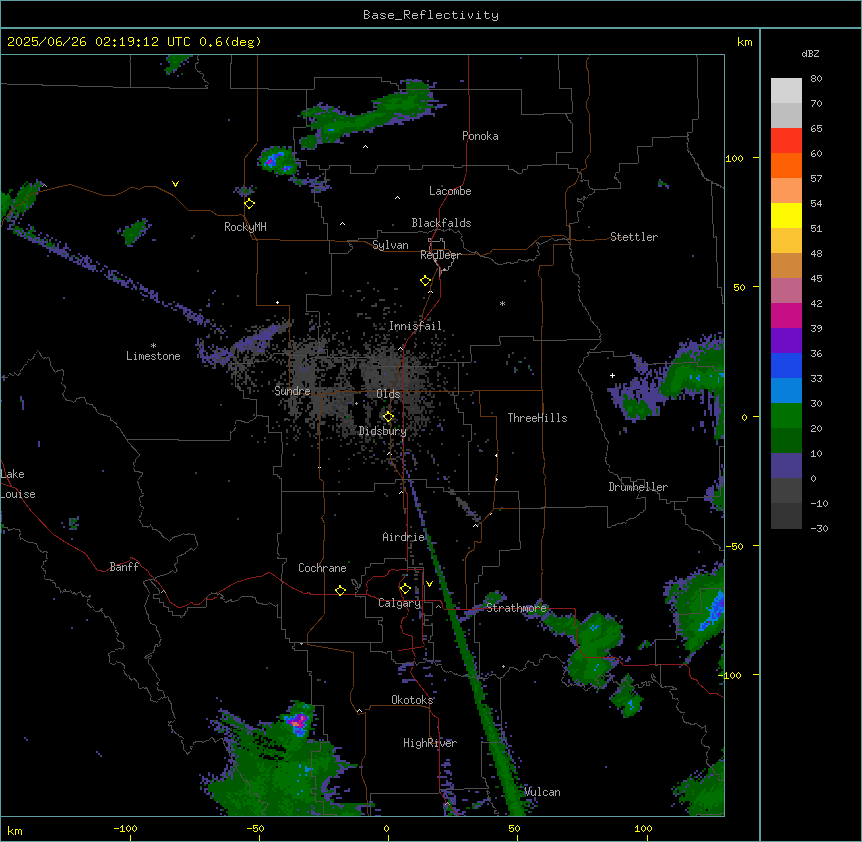The width and height of the screenshot is (862, 842).
Task: Select the Lake Louise label
Action: (18, 484)
